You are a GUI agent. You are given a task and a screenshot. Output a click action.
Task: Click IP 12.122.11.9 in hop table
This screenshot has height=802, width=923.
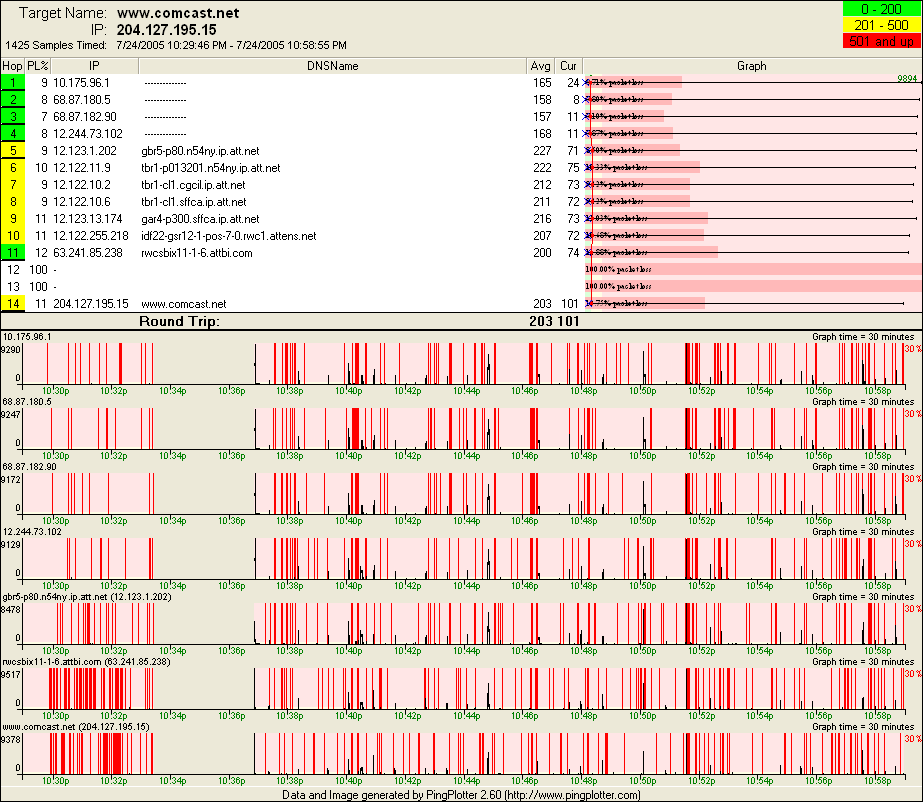click(x=82, y=168)
